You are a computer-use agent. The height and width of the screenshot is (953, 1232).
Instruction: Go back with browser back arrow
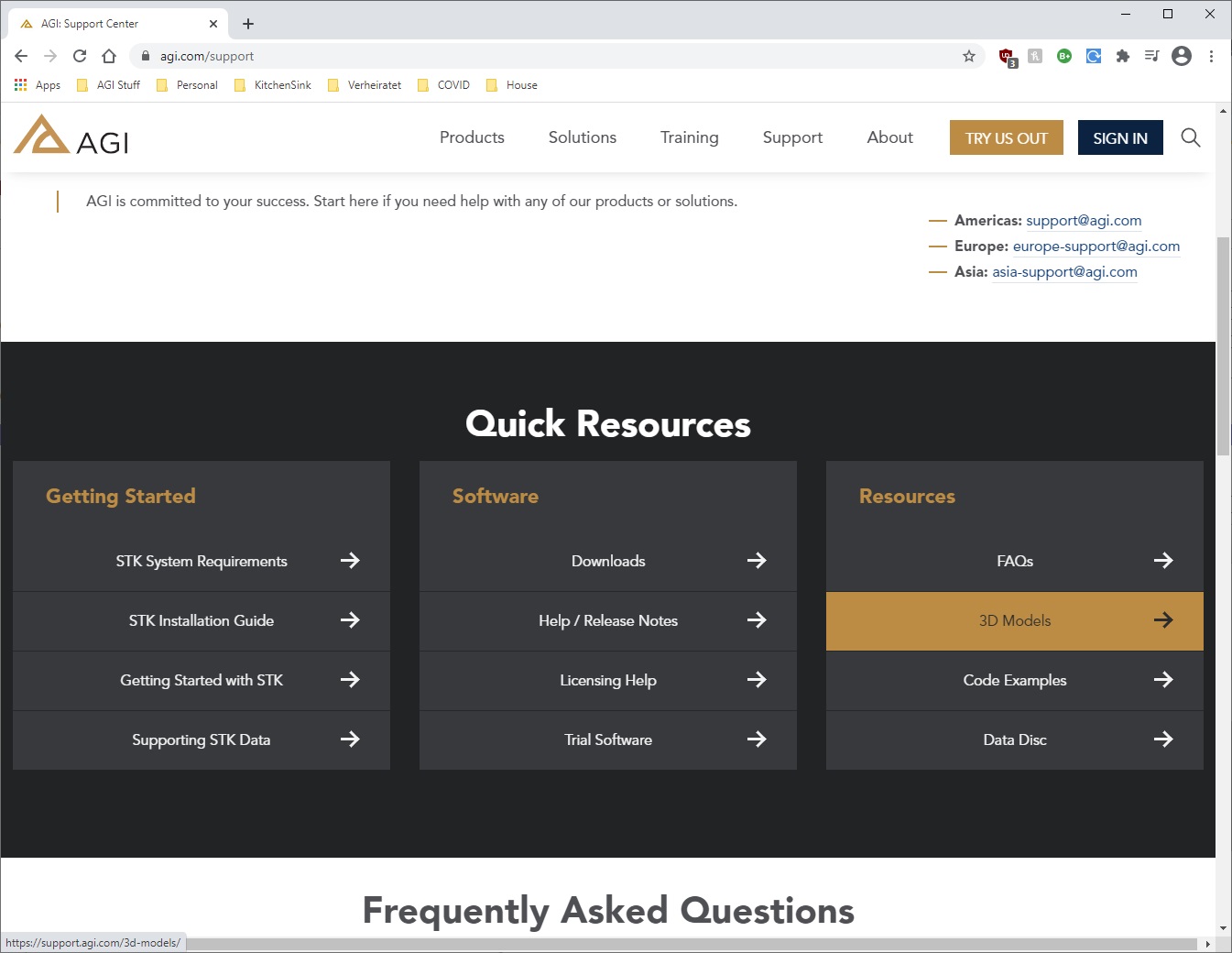pyautogui.click(x=21, y=56)
